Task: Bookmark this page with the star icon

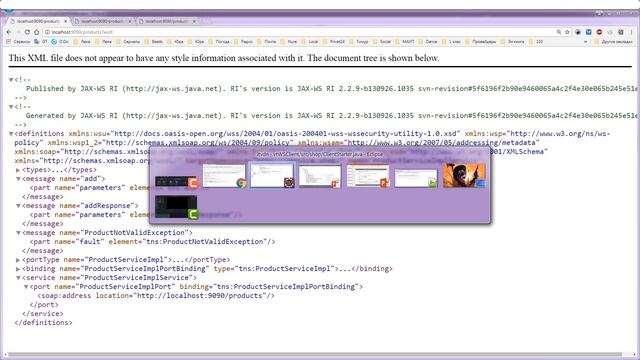Action: point(567,32)
